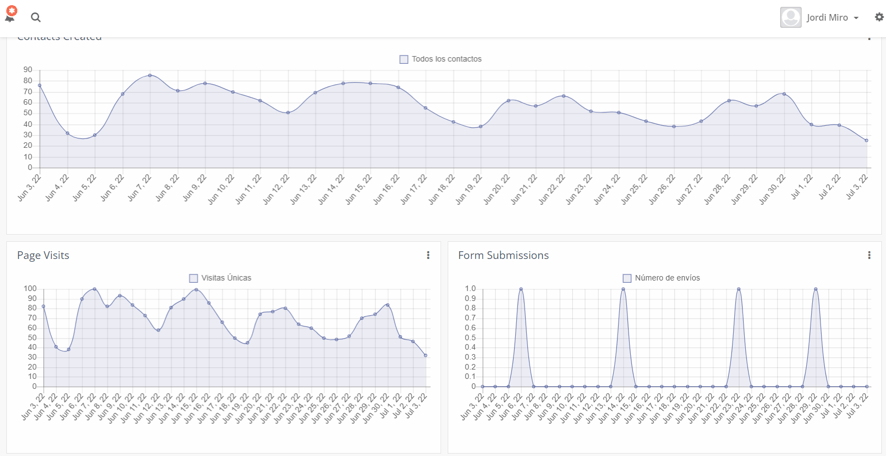Select Jun 7 peak point in contacts chart
886x456 pixels.
150,75
